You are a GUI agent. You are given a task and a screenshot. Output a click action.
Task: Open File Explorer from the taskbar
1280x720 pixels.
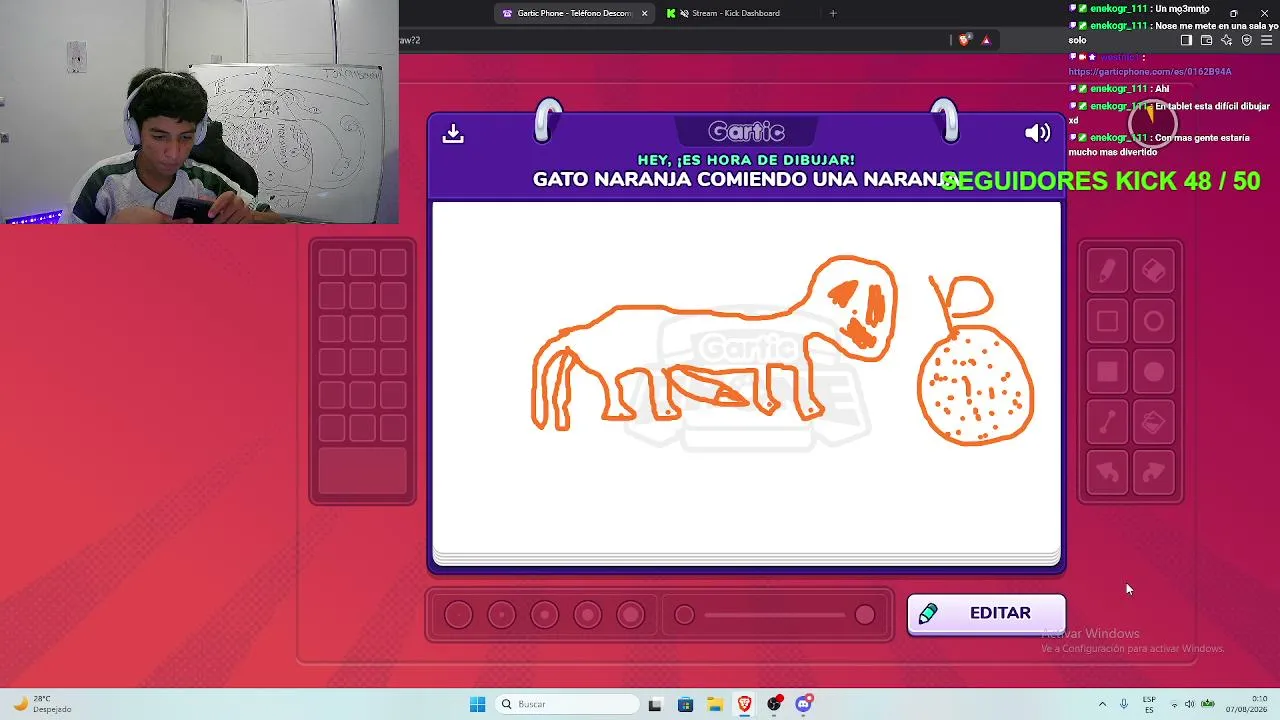tap(715, 704)
